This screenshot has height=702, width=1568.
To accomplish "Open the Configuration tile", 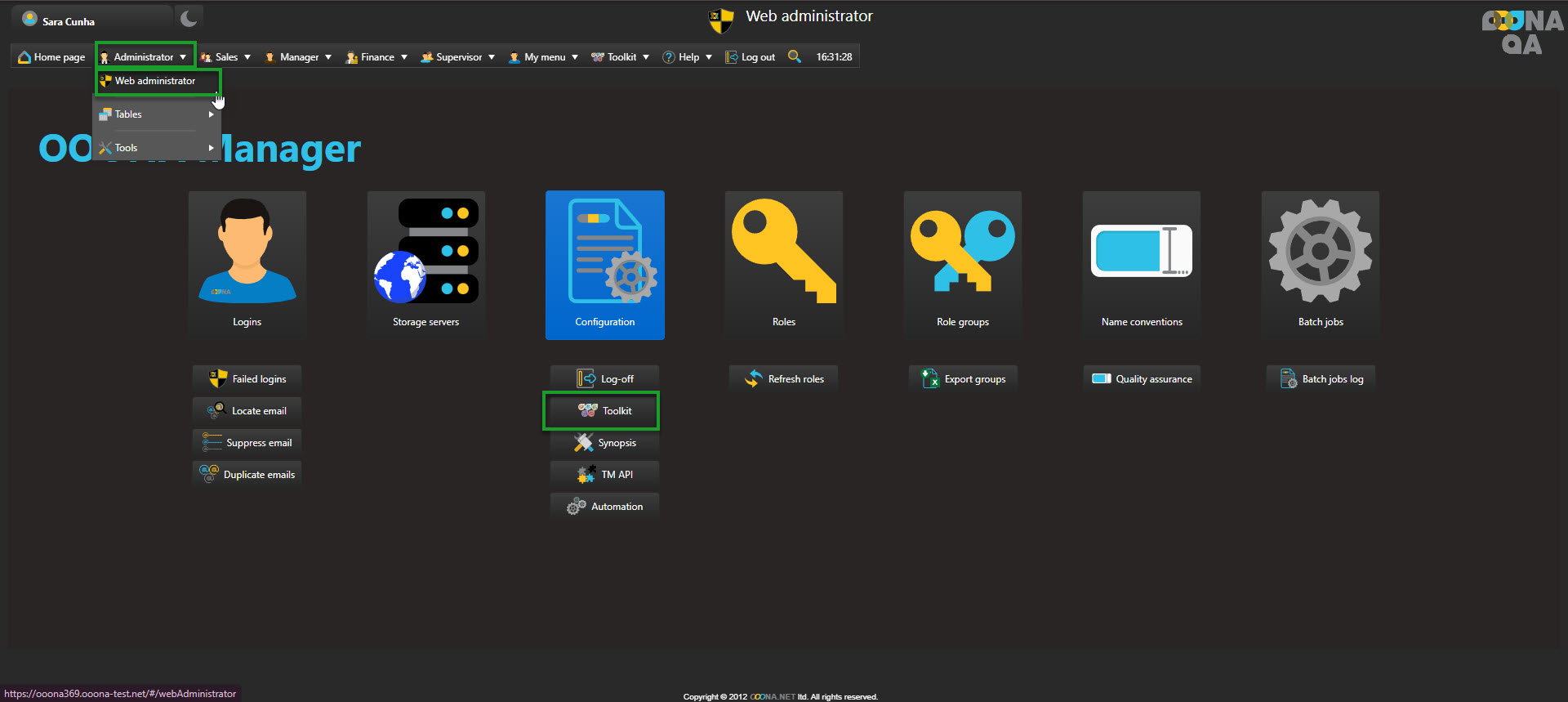I will click(x=604, y=264).
